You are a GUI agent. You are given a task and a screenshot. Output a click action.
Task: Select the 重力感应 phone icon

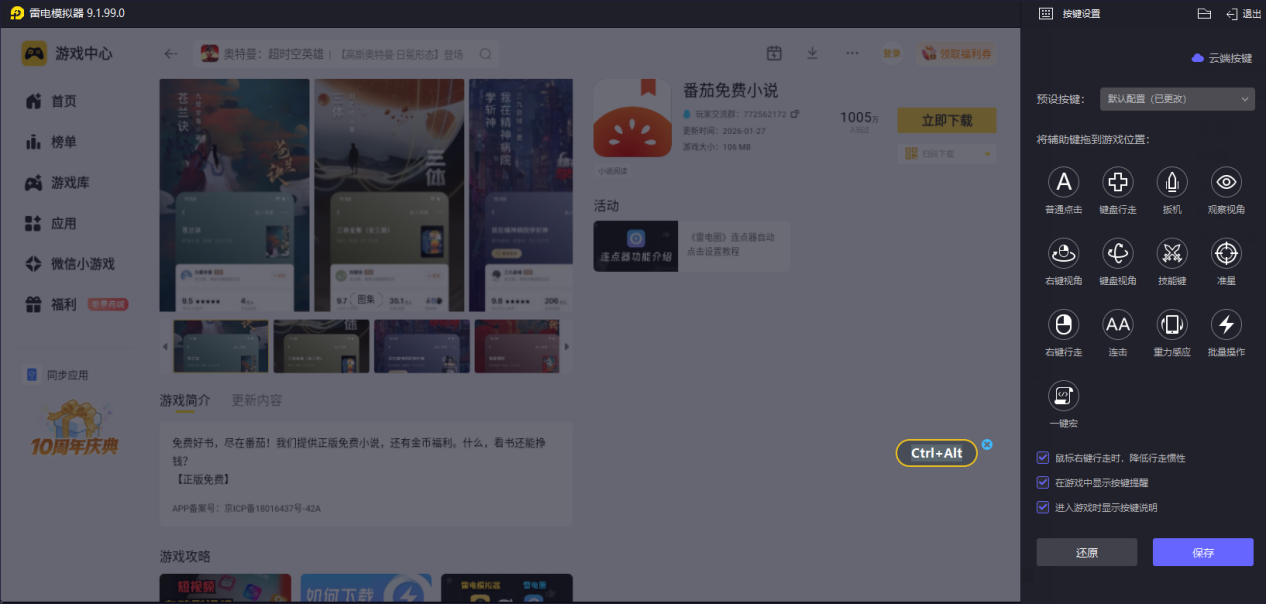coord(1172,324)
